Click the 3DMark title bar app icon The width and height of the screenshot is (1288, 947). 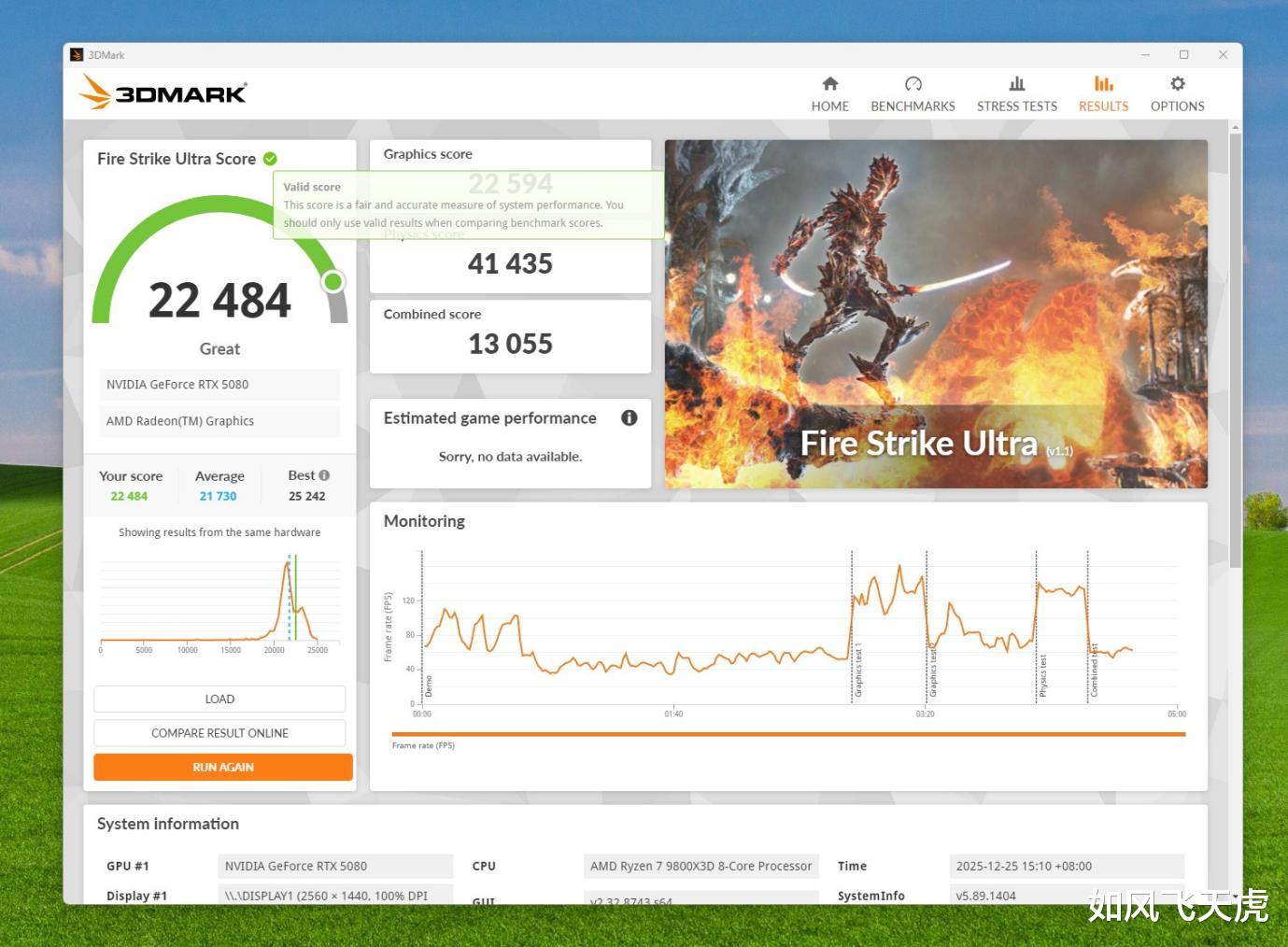[77, 55]
